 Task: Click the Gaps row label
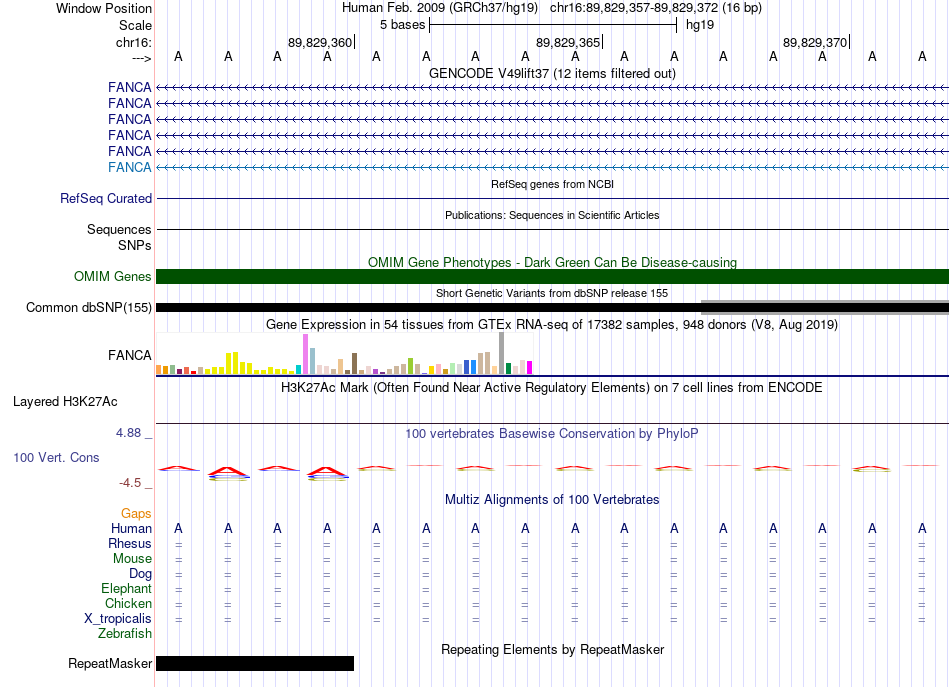click(x=136, y=513)
